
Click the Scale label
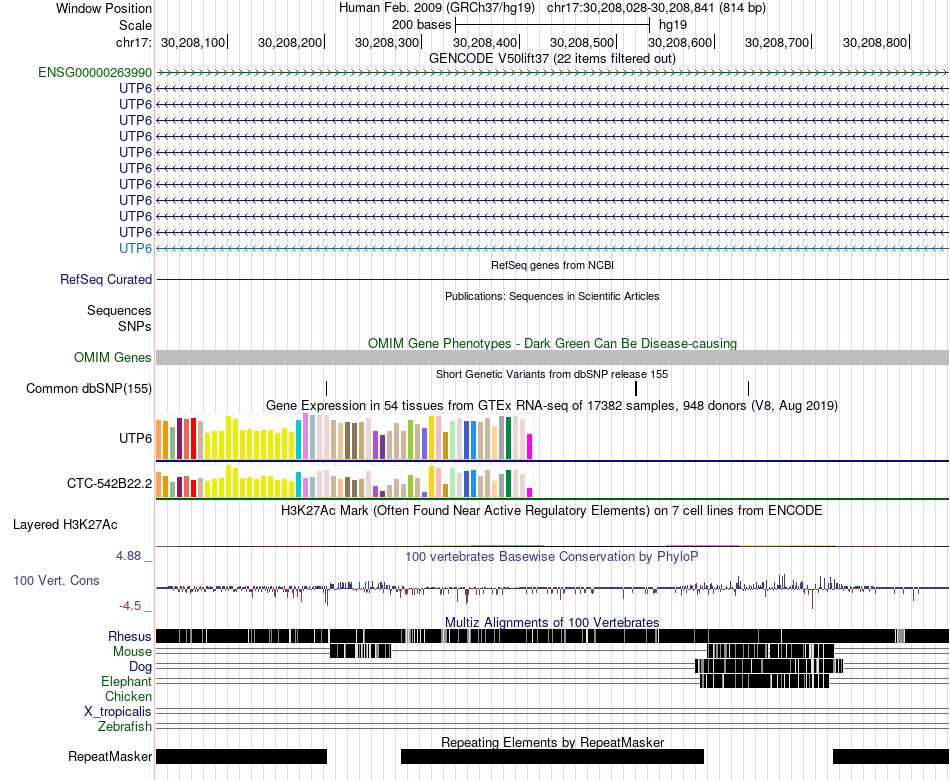point(135,25)
